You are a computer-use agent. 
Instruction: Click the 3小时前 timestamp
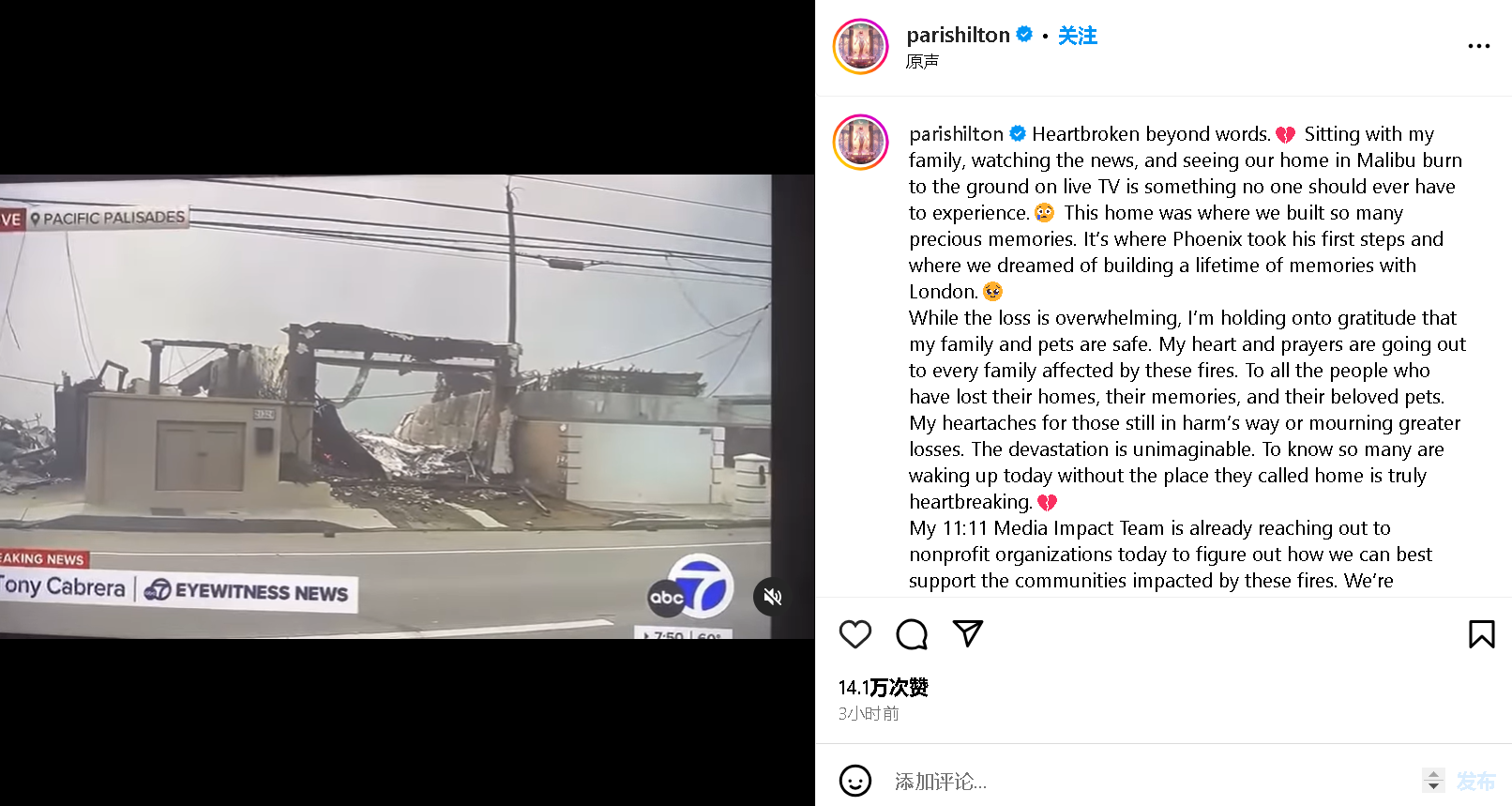[x=869, y=714]
